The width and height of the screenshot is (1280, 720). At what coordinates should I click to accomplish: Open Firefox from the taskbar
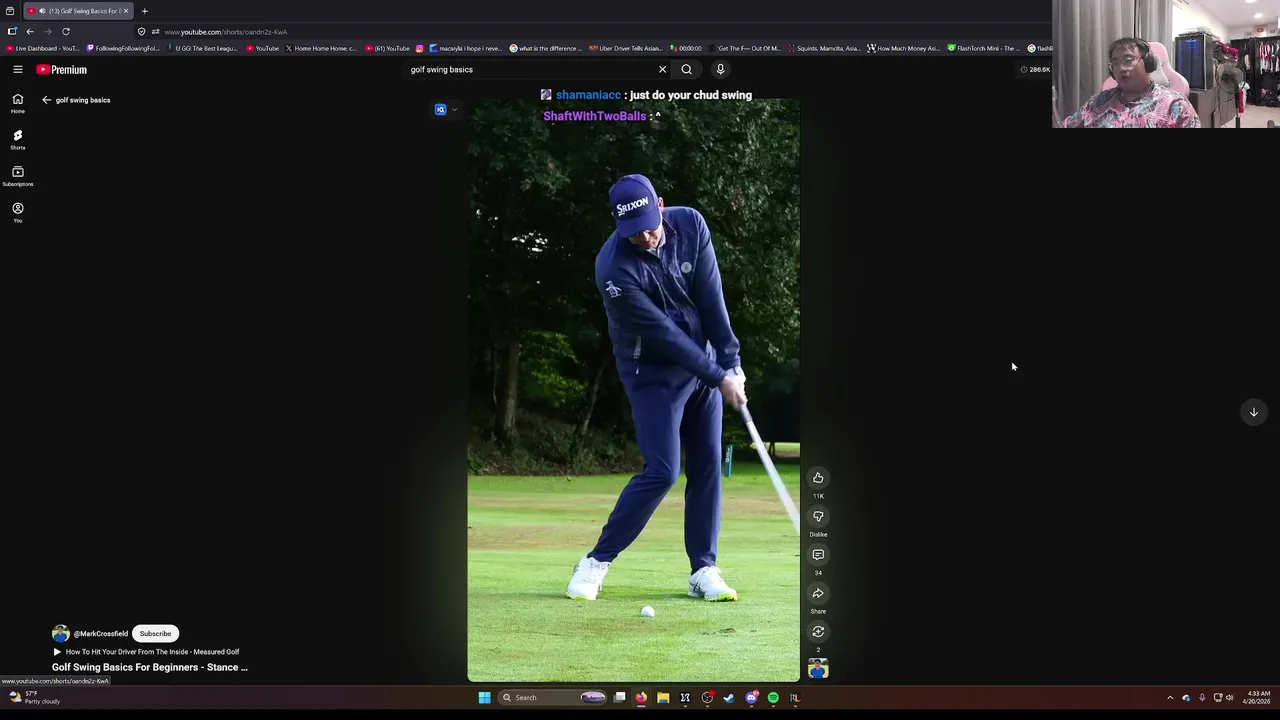641,698
